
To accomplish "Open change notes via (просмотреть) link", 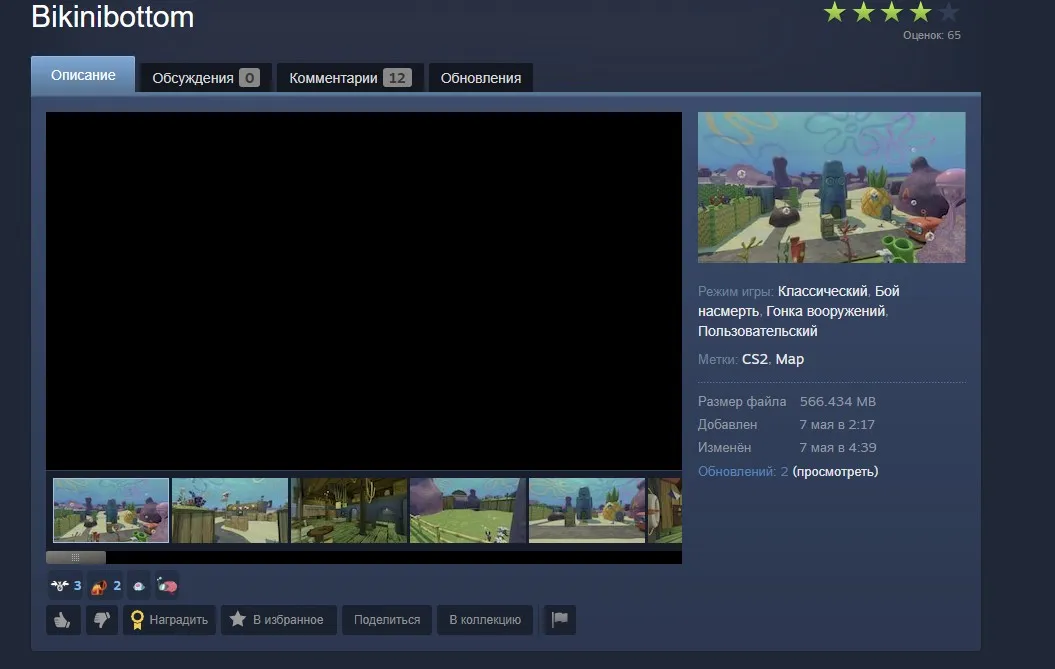I will pyautogui.click(x=835, y=472).
